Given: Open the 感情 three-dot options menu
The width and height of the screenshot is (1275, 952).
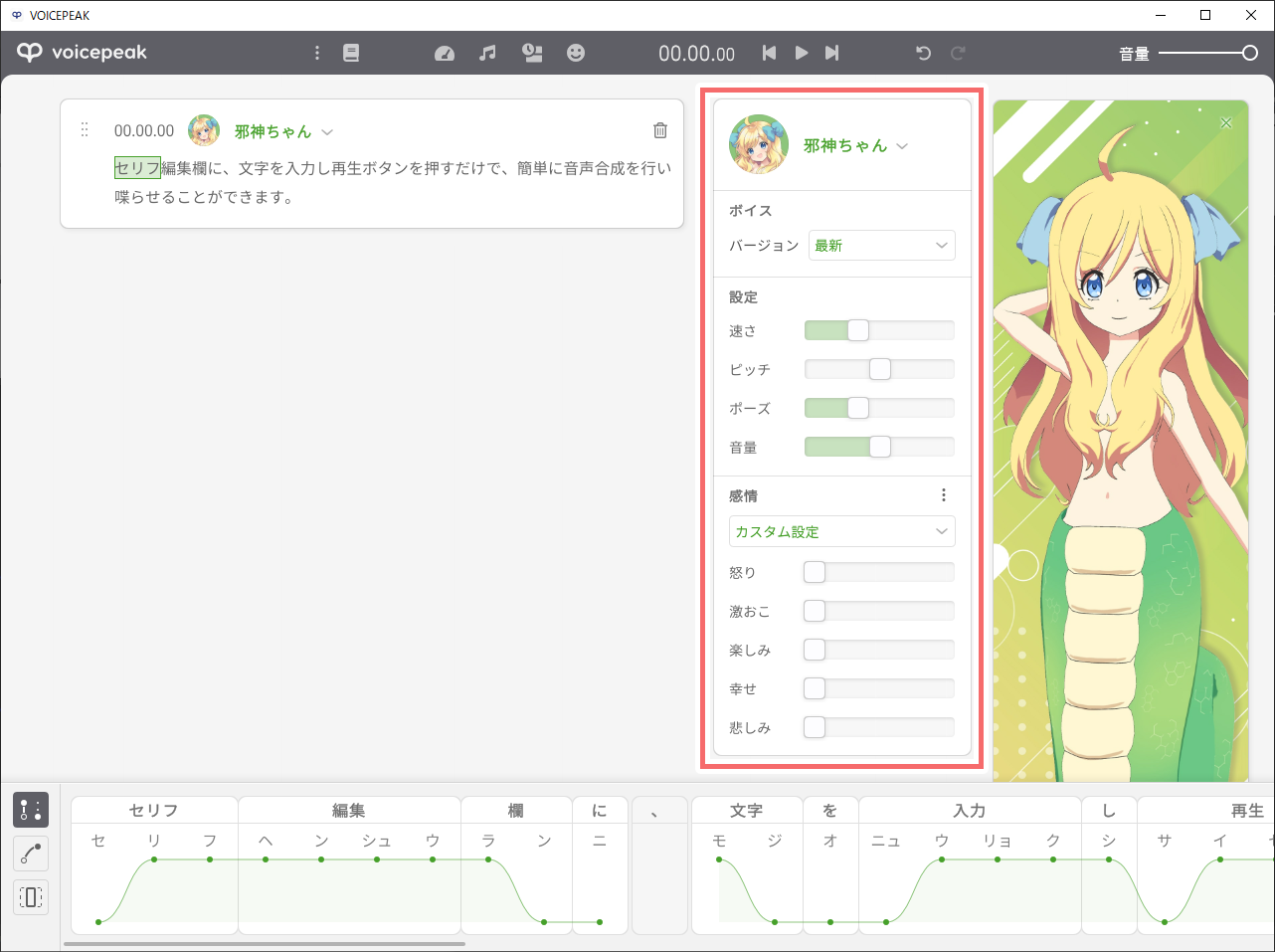Looking at the screenshot, I should coord(944,495).
